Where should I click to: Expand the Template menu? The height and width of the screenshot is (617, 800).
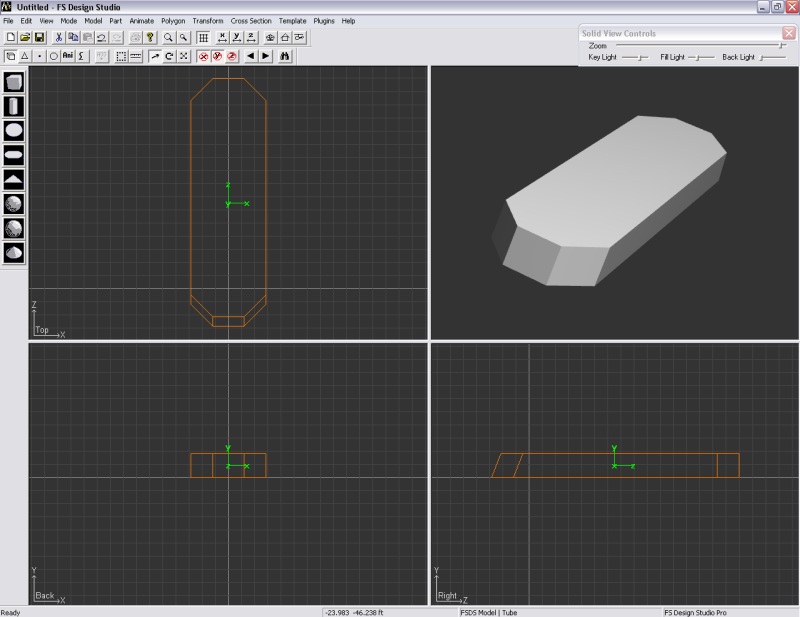coord(293,20)
